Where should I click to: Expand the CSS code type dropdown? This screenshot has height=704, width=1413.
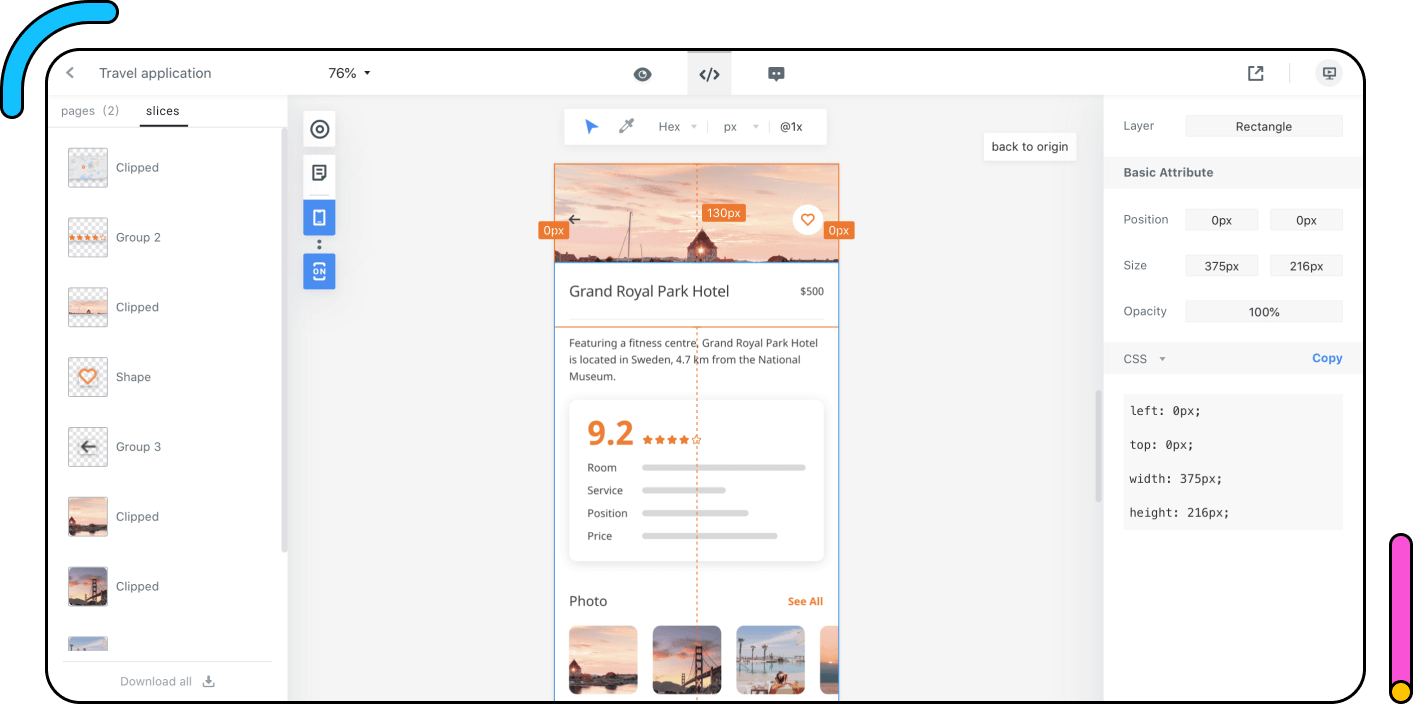tap(1144, 359)
